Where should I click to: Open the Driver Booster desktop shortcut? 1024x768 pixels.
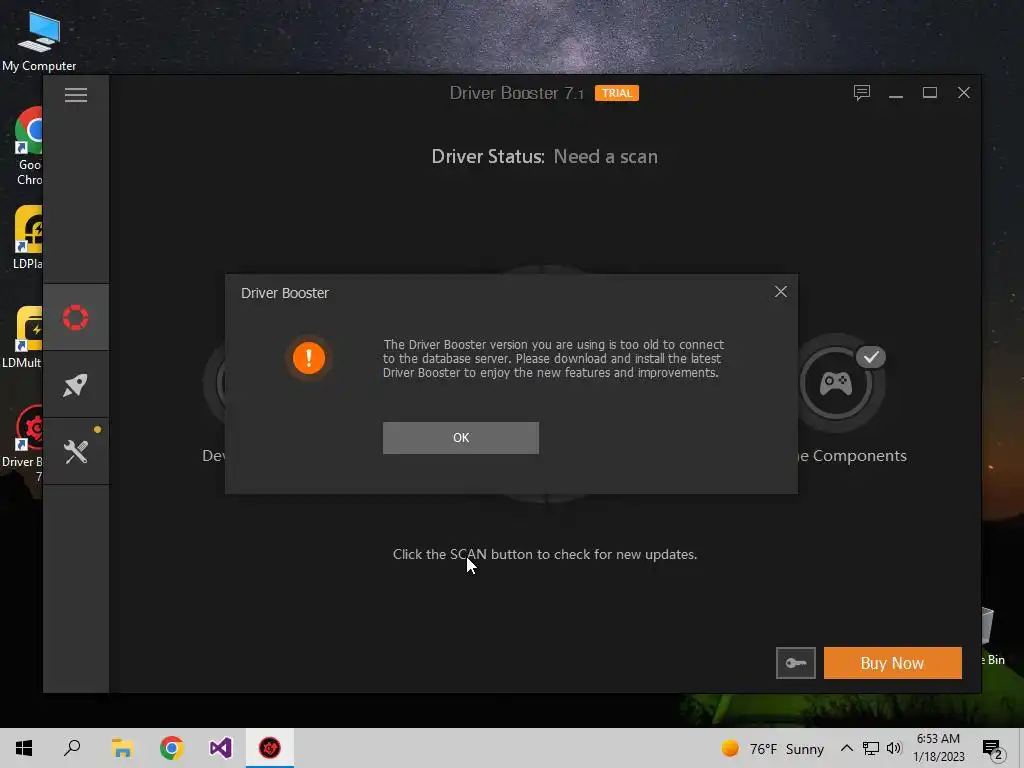(x=22, y=444)
